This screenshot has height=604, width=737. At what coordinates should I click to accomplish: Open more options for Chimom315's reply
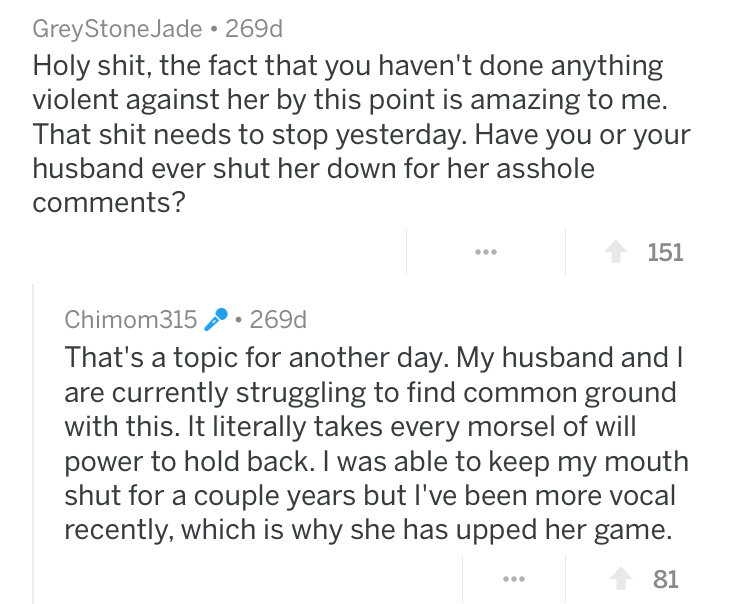pos(514,579)
